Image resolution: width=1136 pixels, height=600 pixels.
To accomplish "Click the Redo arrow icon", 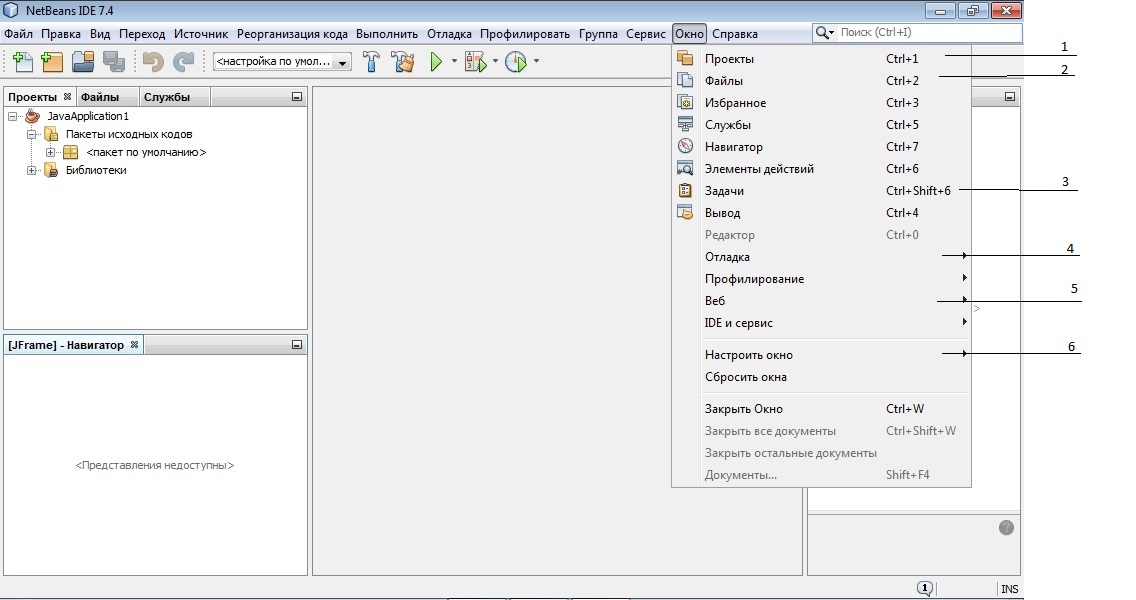I will click(x=183, y=62).
